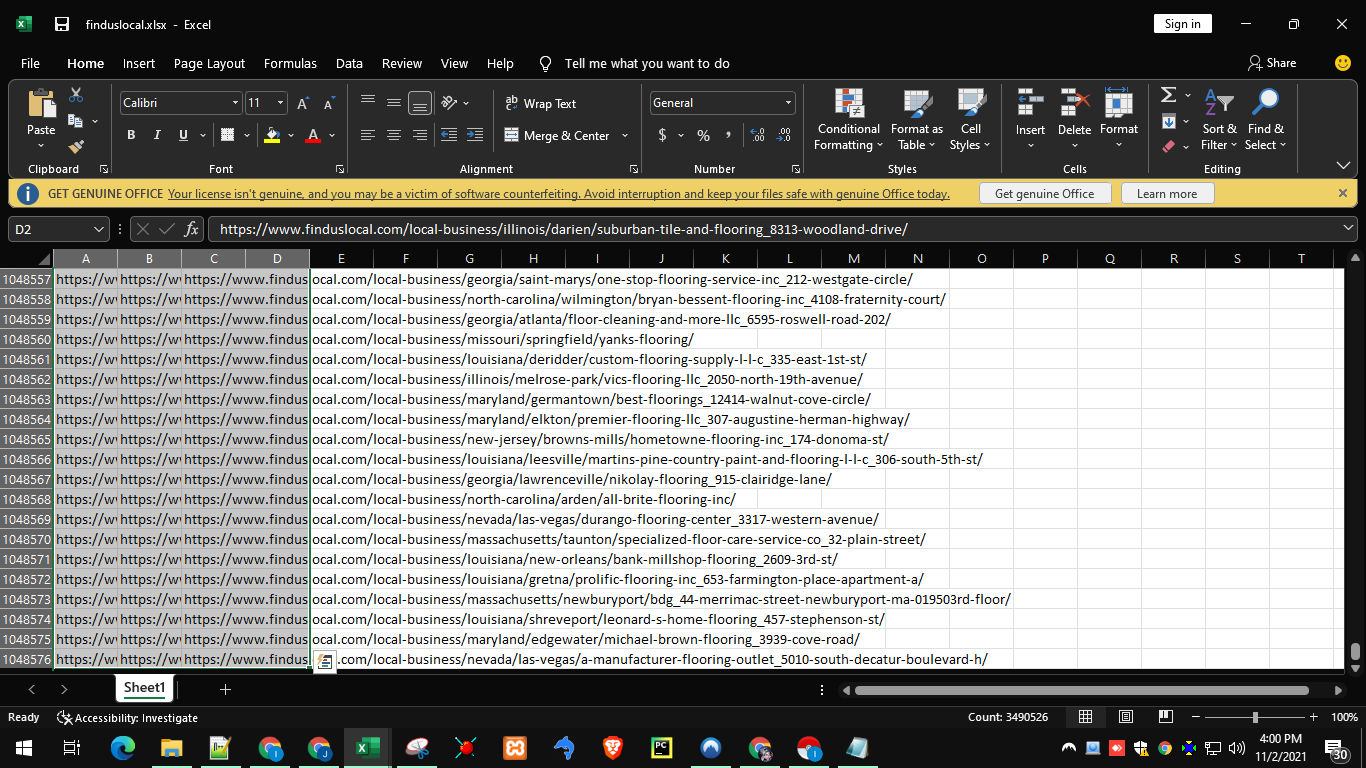
Task: Click the Excel icon in Windows taskbar
Action: pos(367,747)
